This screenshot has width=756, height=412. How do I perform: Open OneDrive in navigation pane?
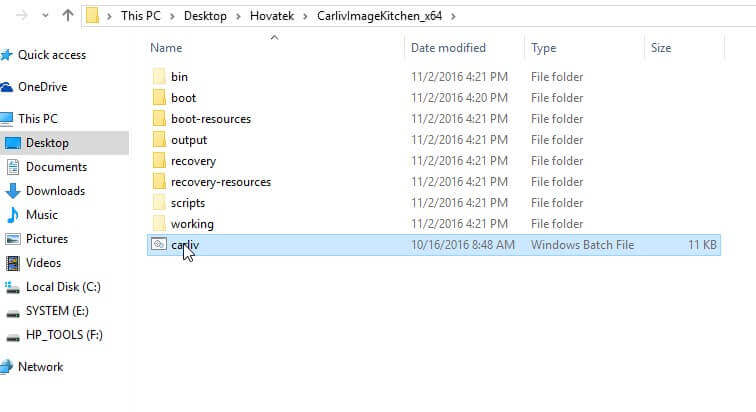42,87
